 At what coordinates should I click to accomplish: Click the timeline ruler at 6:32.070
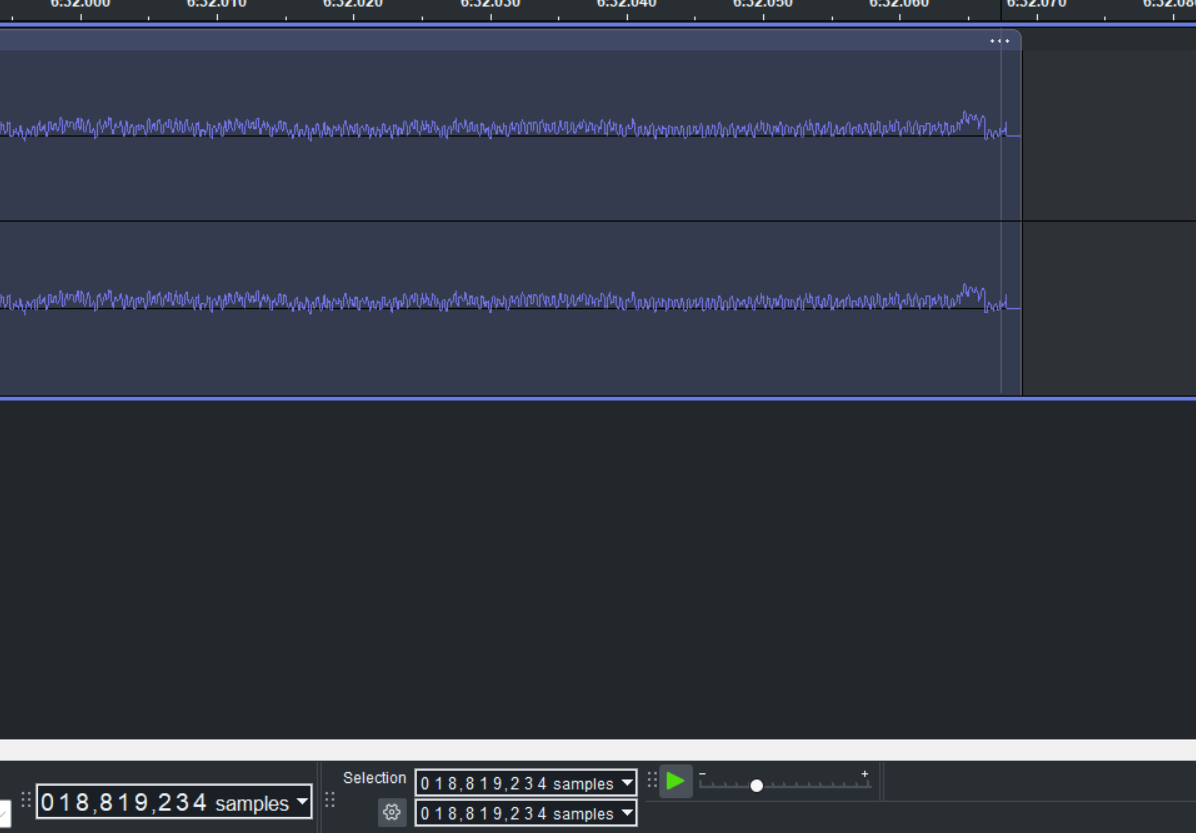tap(1036, 10)
